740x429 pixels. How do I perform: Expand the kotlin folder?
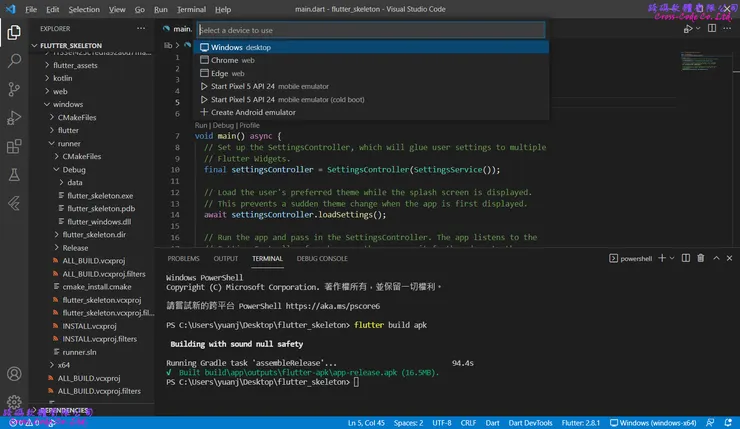pos(62,78)
